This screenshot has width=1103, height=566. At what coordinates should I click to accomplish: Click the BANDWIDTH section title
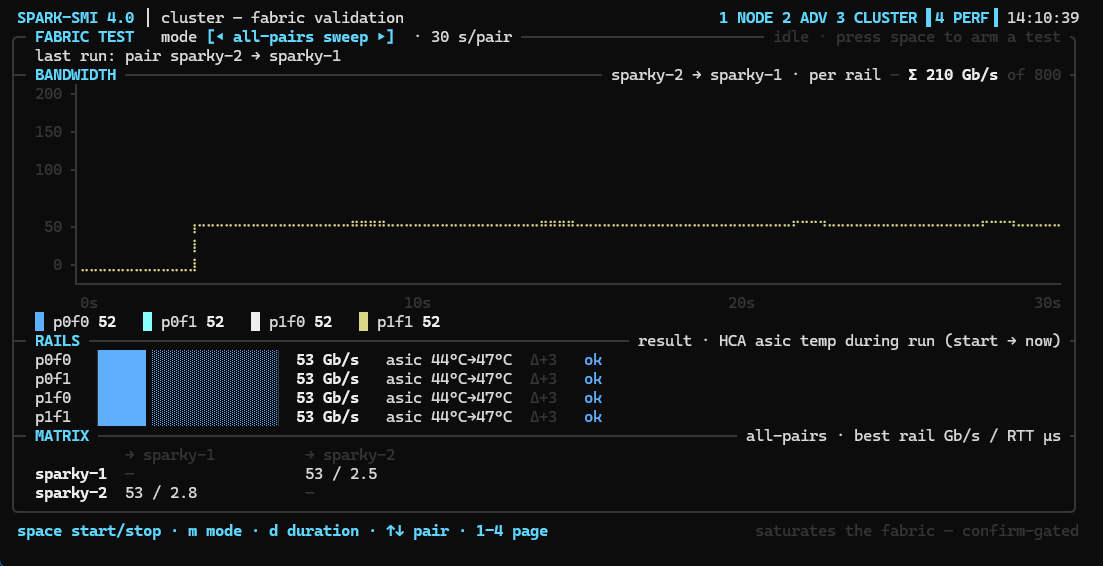75,75
